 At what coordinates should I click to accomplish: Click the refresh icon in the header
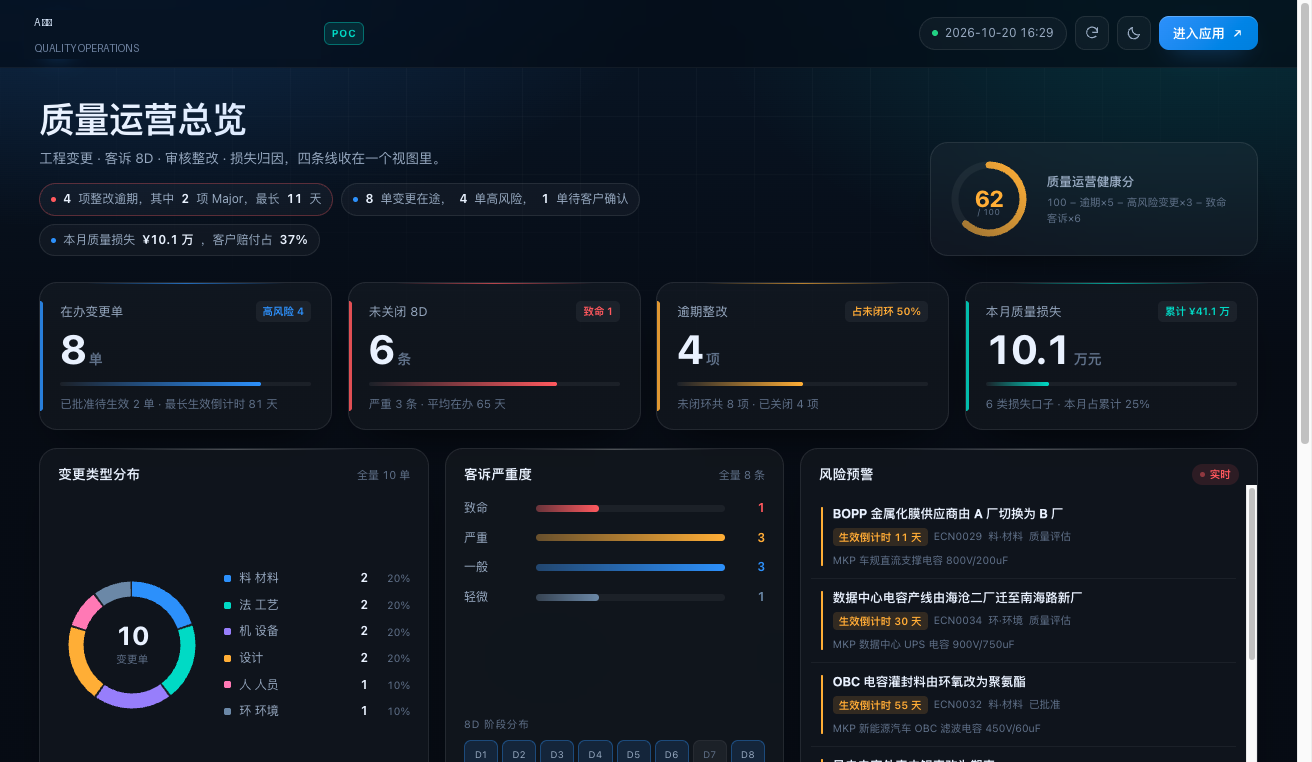[x=1092, y=33]
